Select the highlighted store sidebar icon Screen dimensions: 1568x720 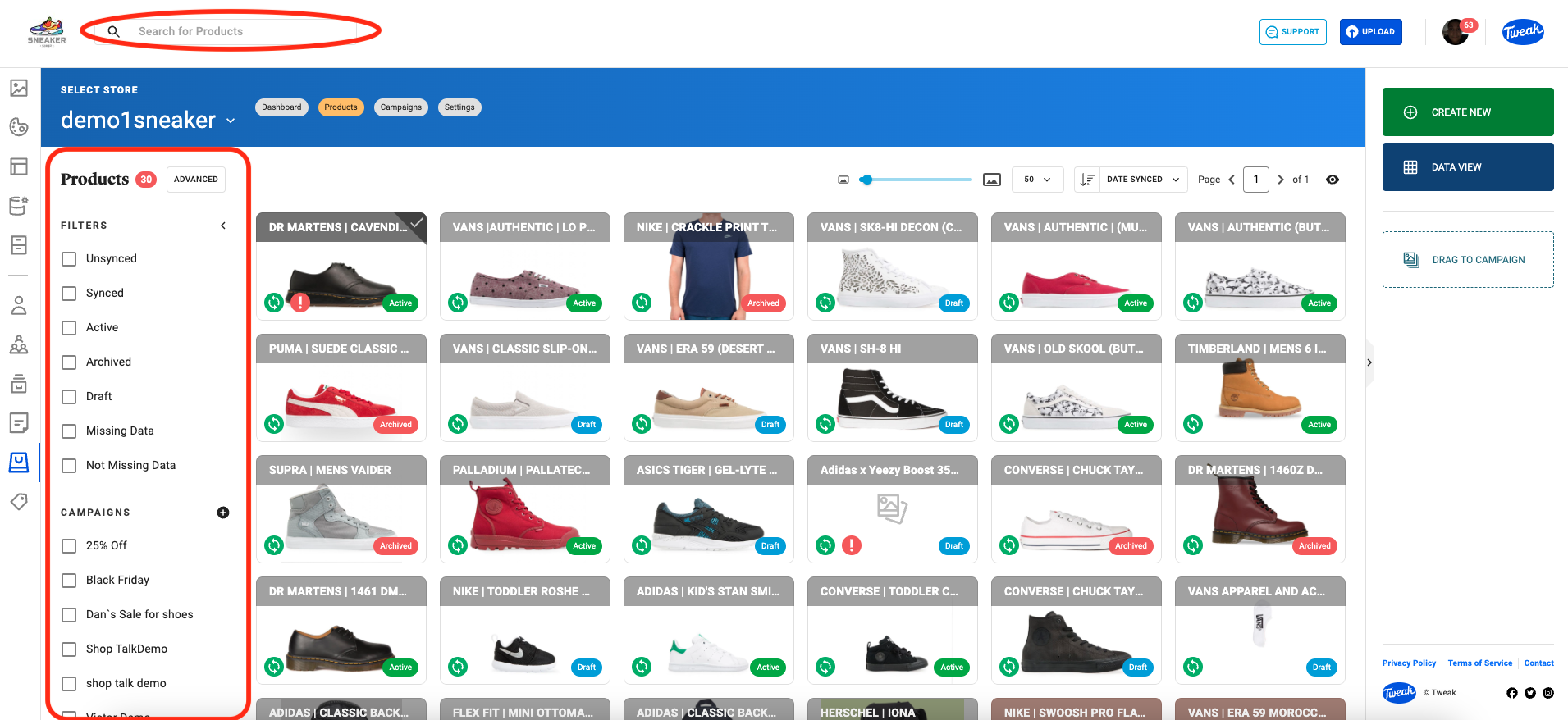[x=19, y=462]
